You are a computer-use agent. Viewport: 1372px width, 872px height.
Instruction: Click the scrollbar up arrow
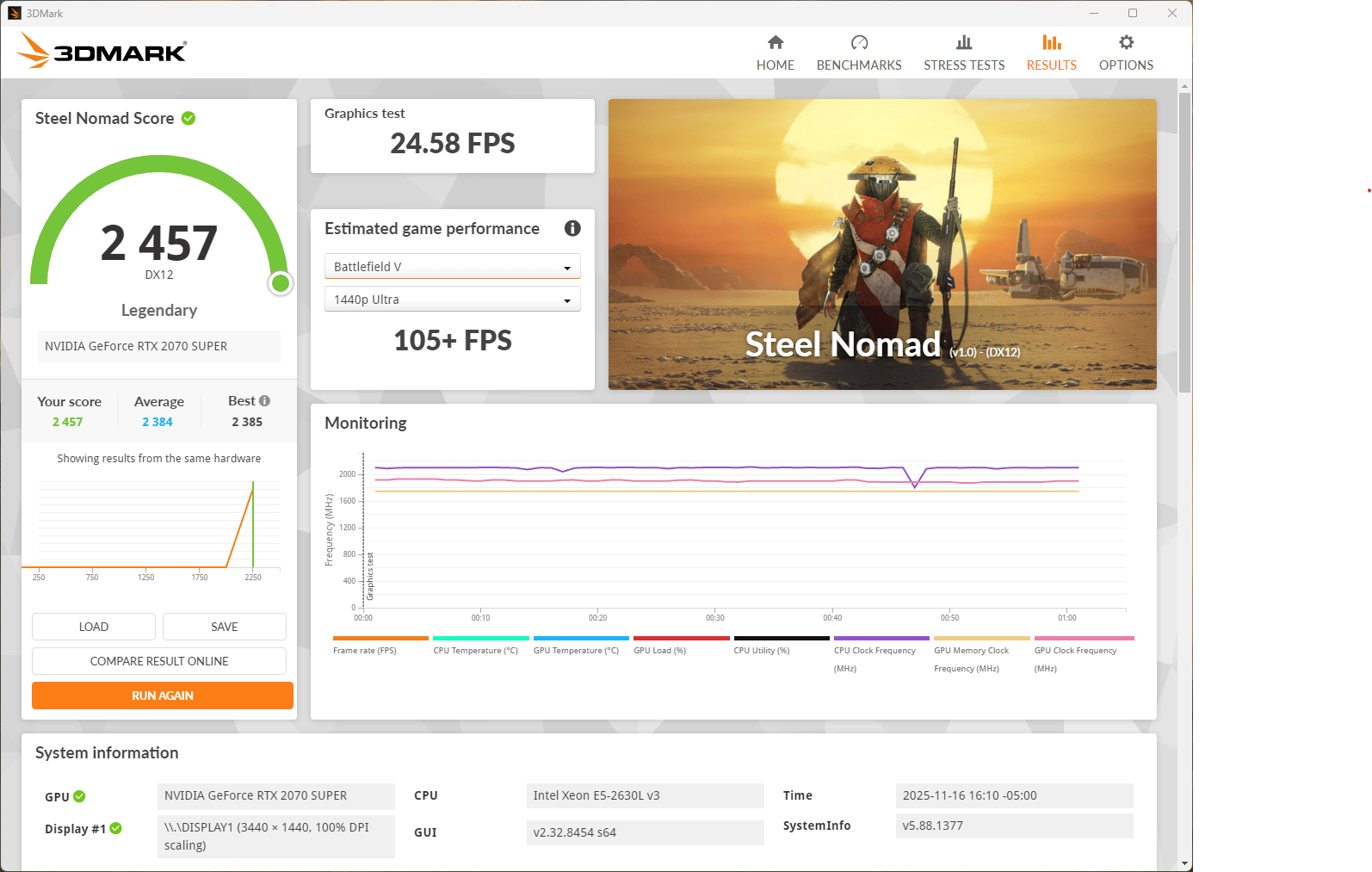click(1185, 86)
